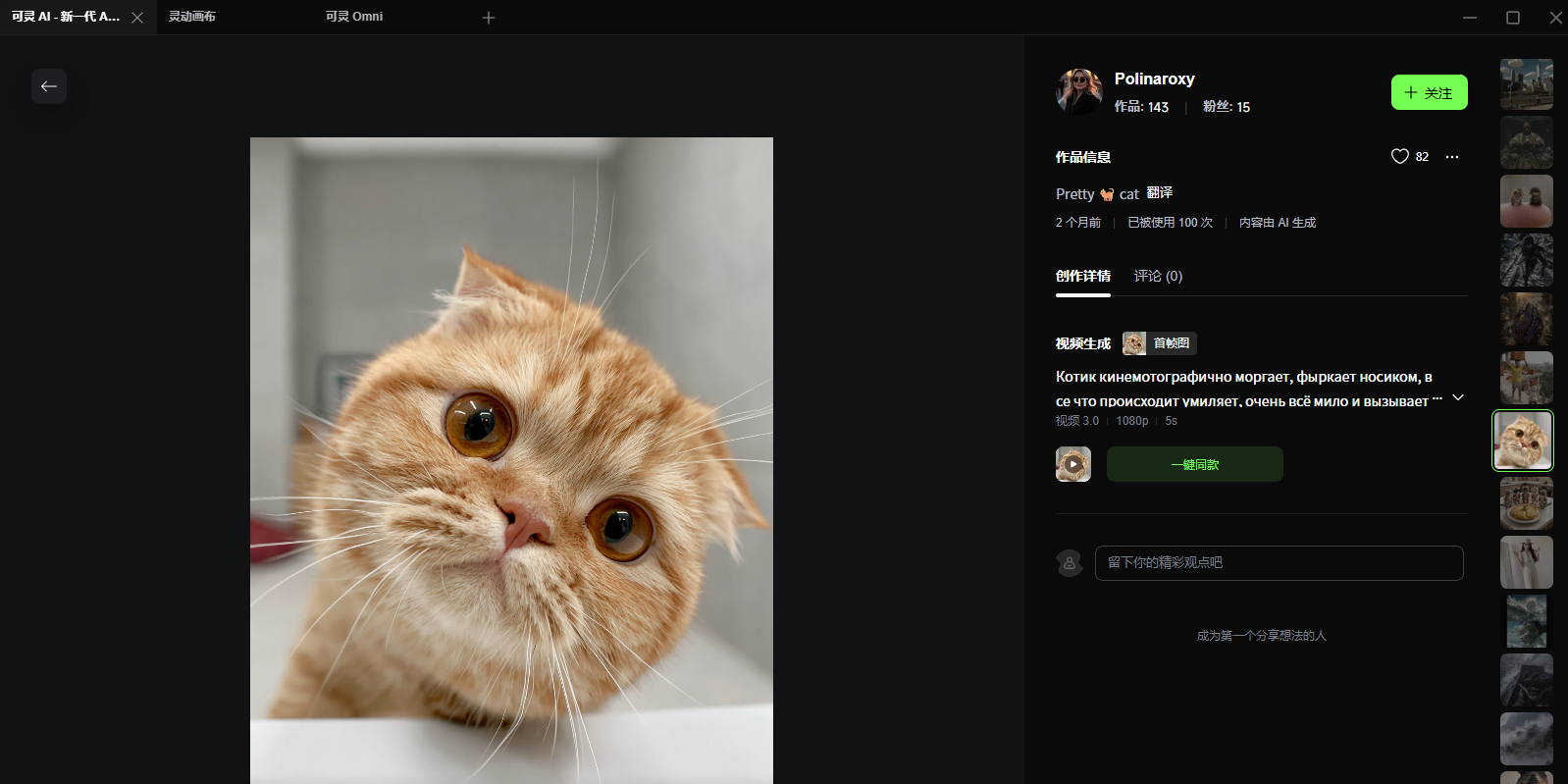The width and height of the screenshot is (1568, 784).
Task: Click the back arrow button
Action: point(49,86)
